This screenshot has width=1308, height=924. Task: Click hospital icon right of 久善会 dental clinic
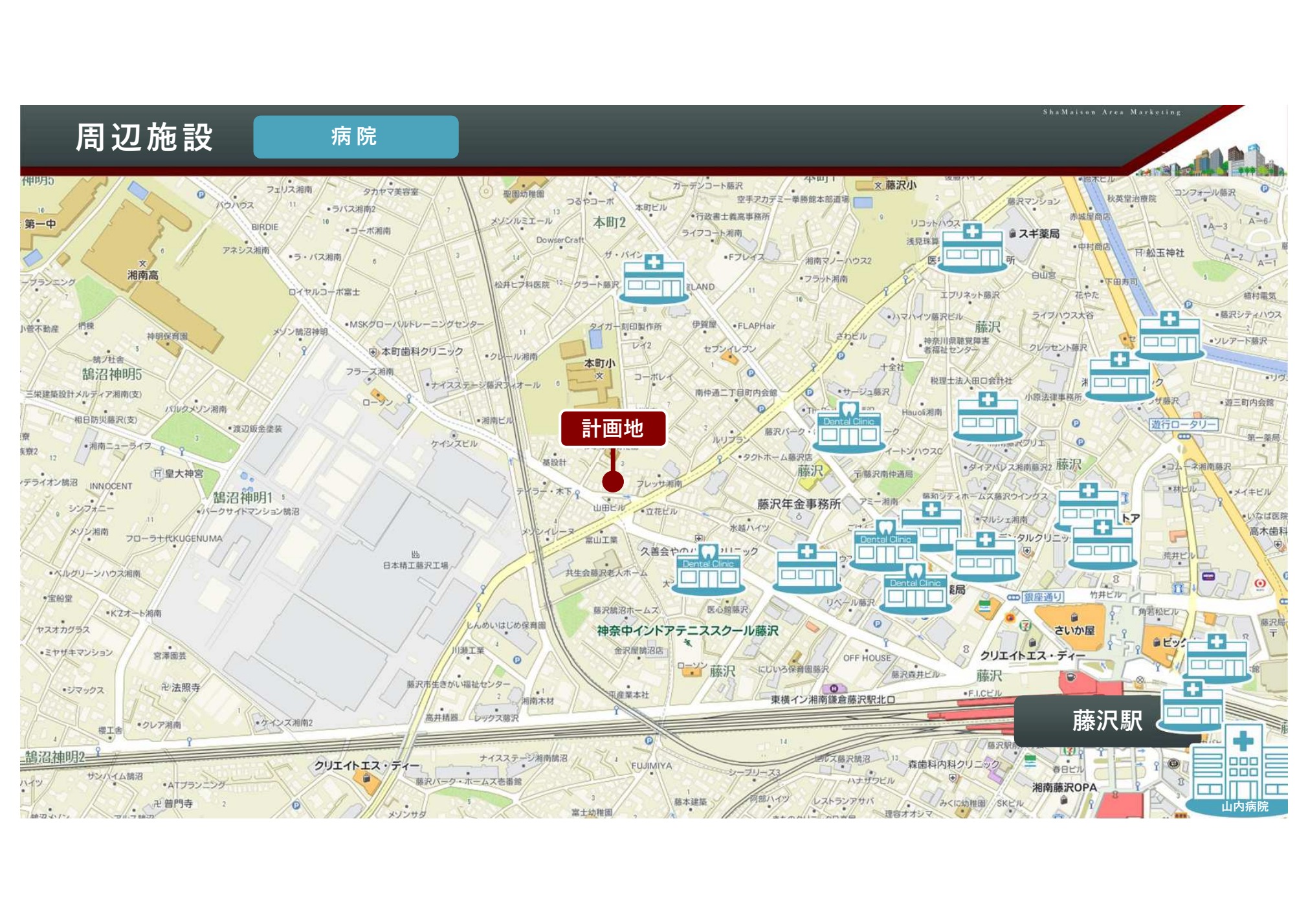807,569
